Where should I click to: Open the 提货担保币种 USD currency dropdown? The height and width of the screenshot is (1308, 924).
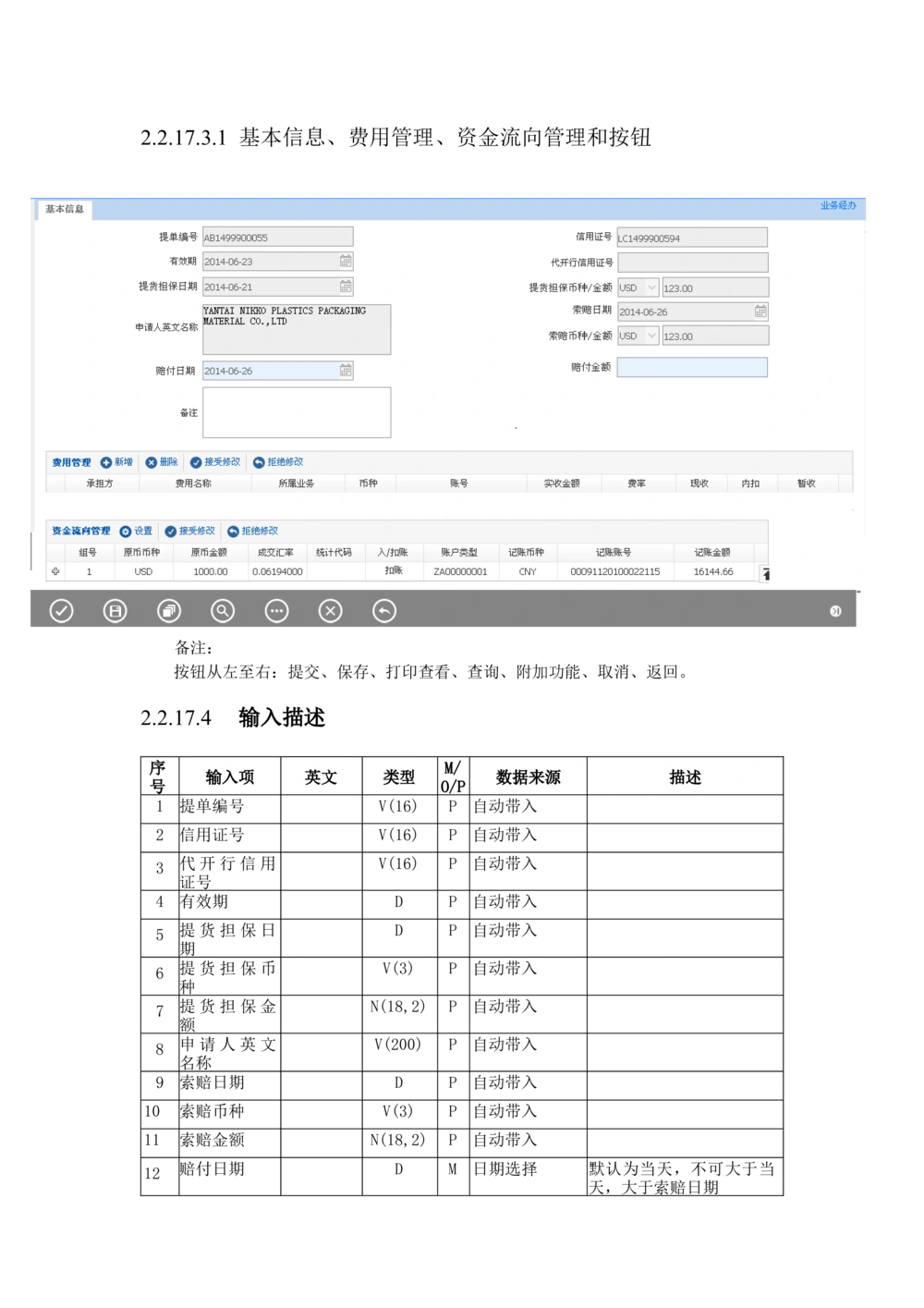[x=638, y=287]
